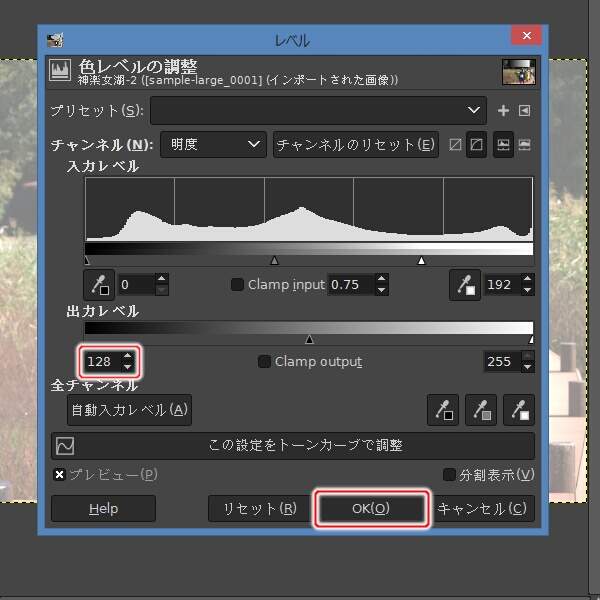Screen dimensions: 600x600
Task: Uncheck the プレビュー(P) checkbox
Action: point(59,475)
